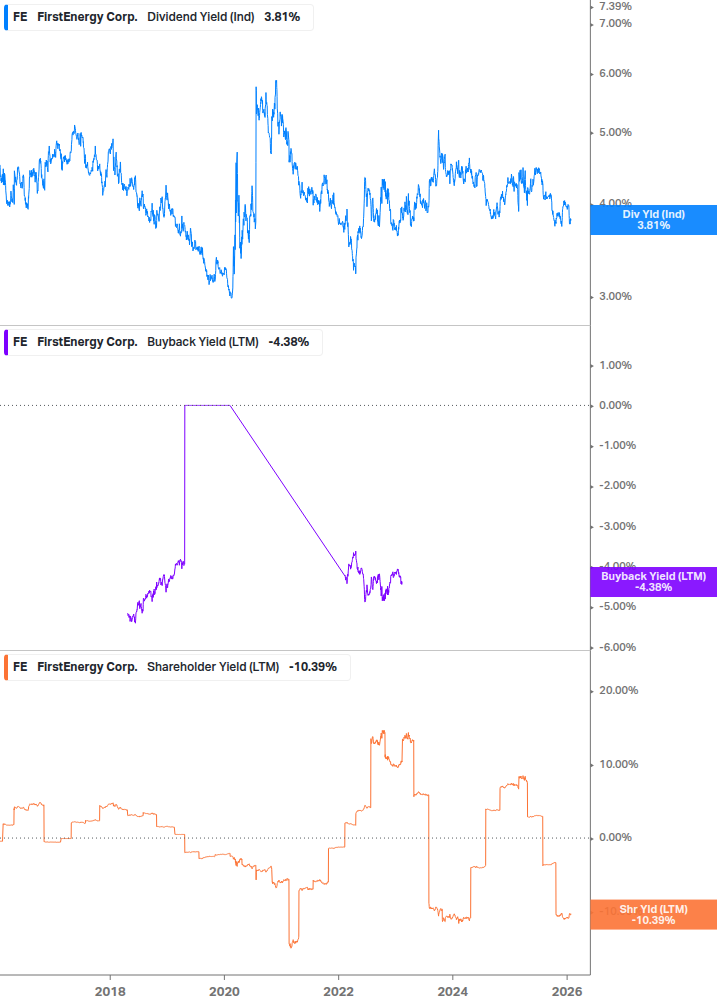Click the 1.00% axis value in buyback chart
The width and height of the screenshot is (717, 1005).
pos(615,365)
